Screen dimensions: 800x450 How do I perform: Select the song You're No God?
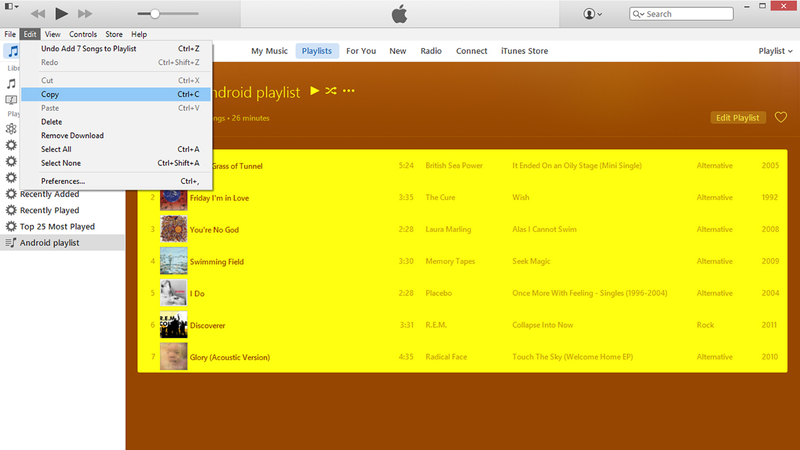point(214,230)
